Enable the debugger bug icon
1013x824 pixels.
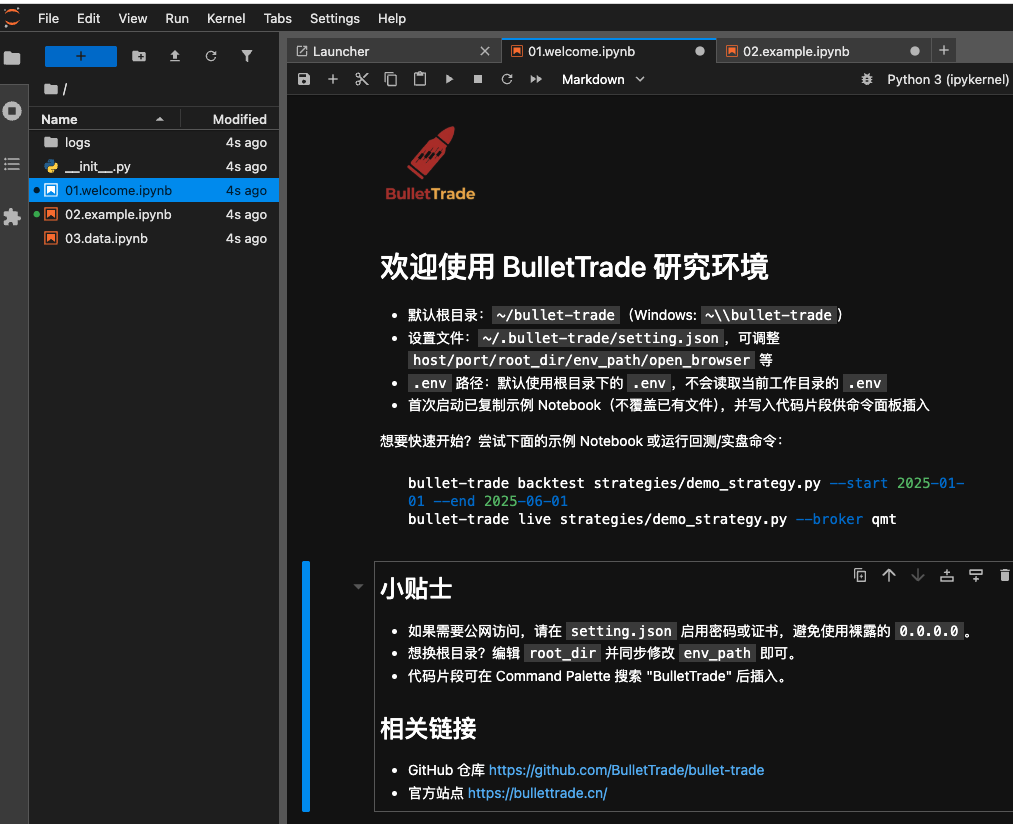tap(867, 79)
